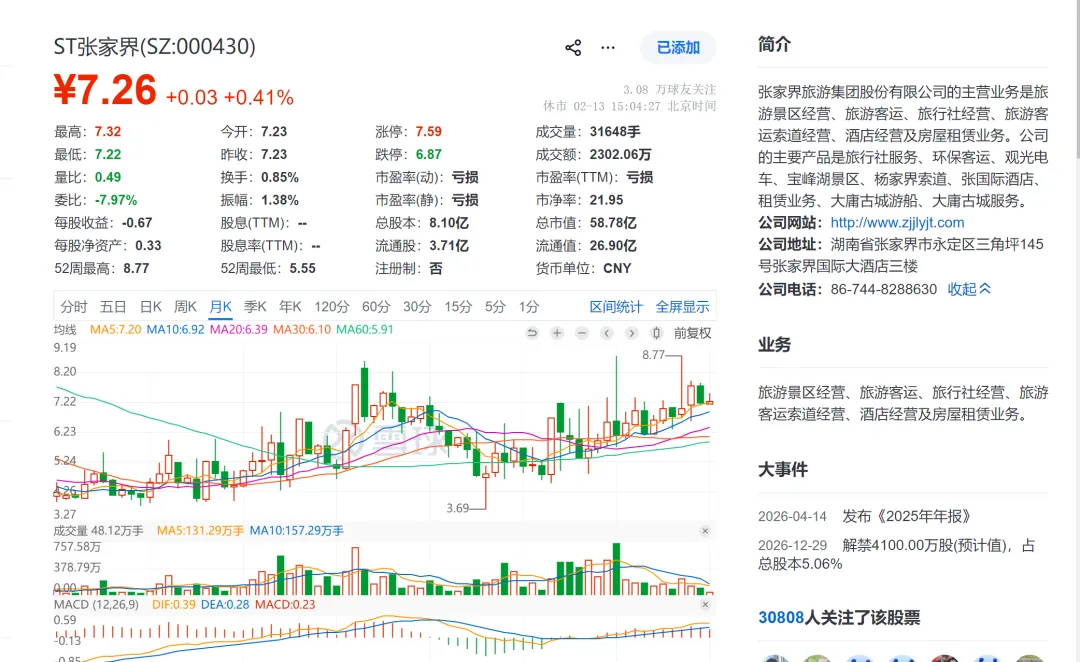Viewport: 1080px width, 662px height.
Task: Click the MA30:6.10 moving average label
Action: coord(302,329)
